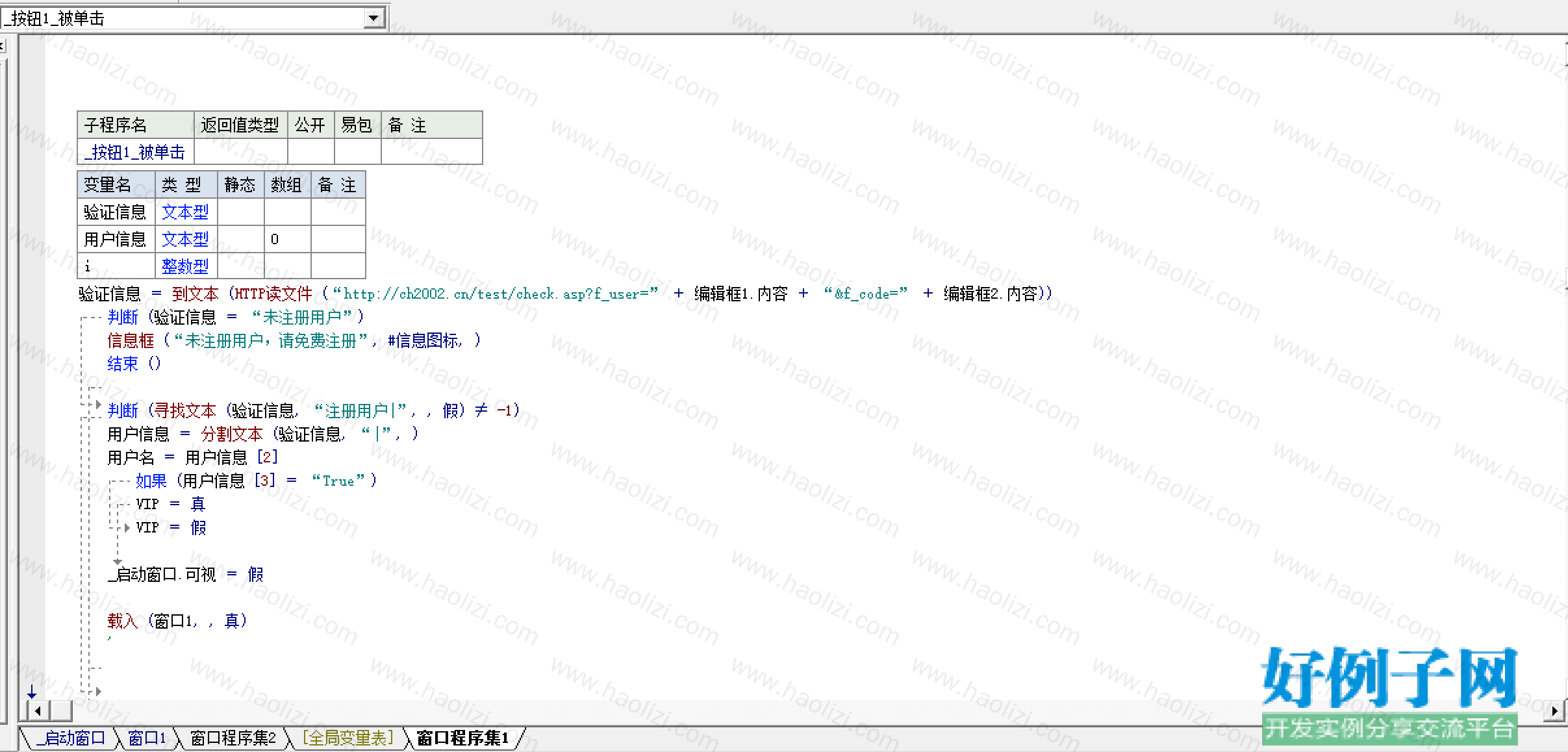This screenshot has width=1568, height=752.
Task: Select the 窗口程序集1 tab
Action: (x=462, y=738)
